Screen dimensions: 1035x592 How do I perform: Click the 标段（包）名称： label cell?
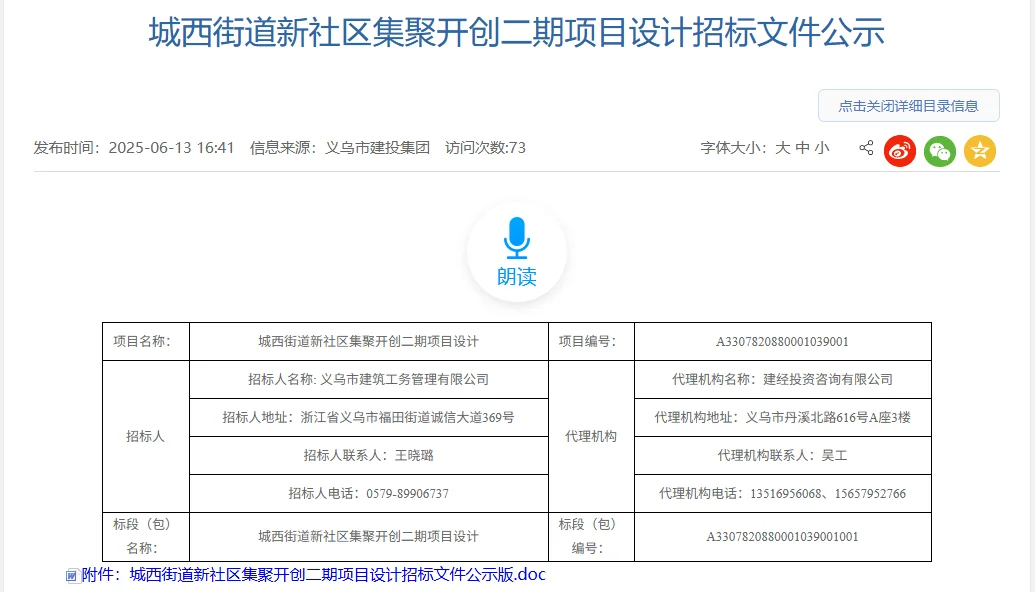[146, 537]
